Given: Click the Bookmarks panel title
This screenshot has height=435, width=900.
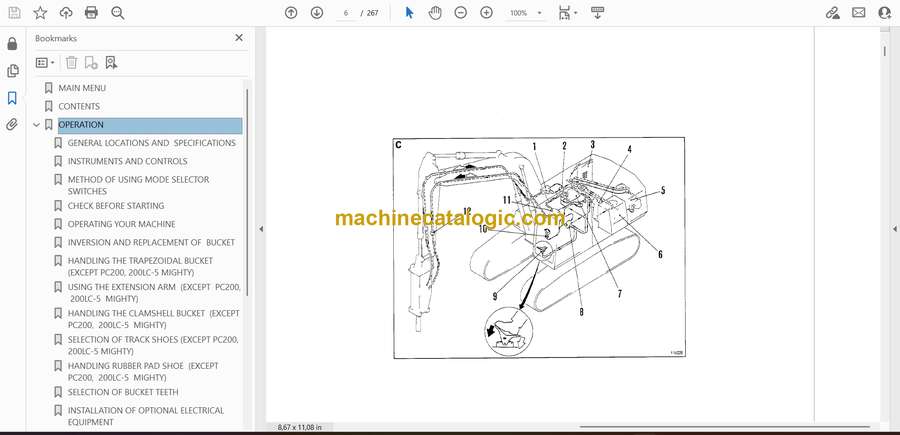Looking at the screenshot, I should click(56, 38).
